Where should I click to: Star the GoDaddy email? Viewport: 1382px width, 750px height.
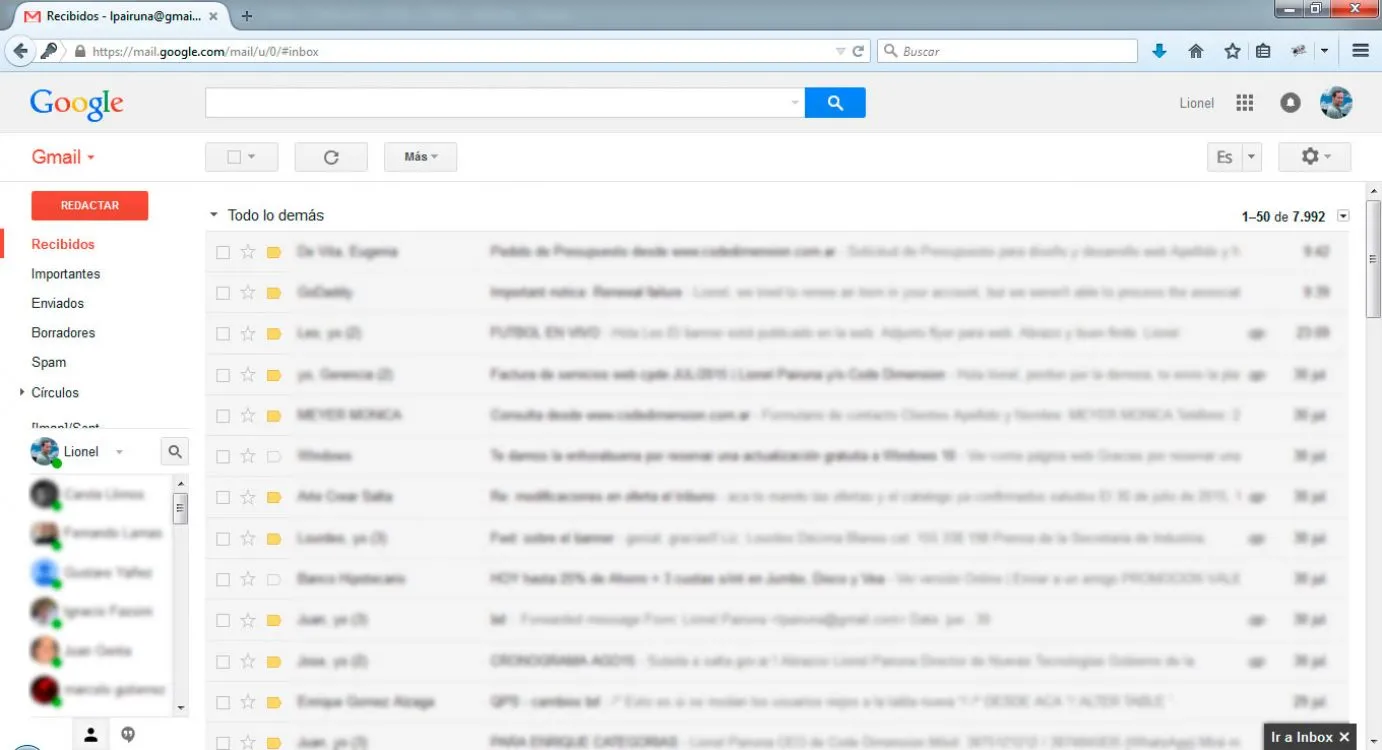[x=248, y=293]
